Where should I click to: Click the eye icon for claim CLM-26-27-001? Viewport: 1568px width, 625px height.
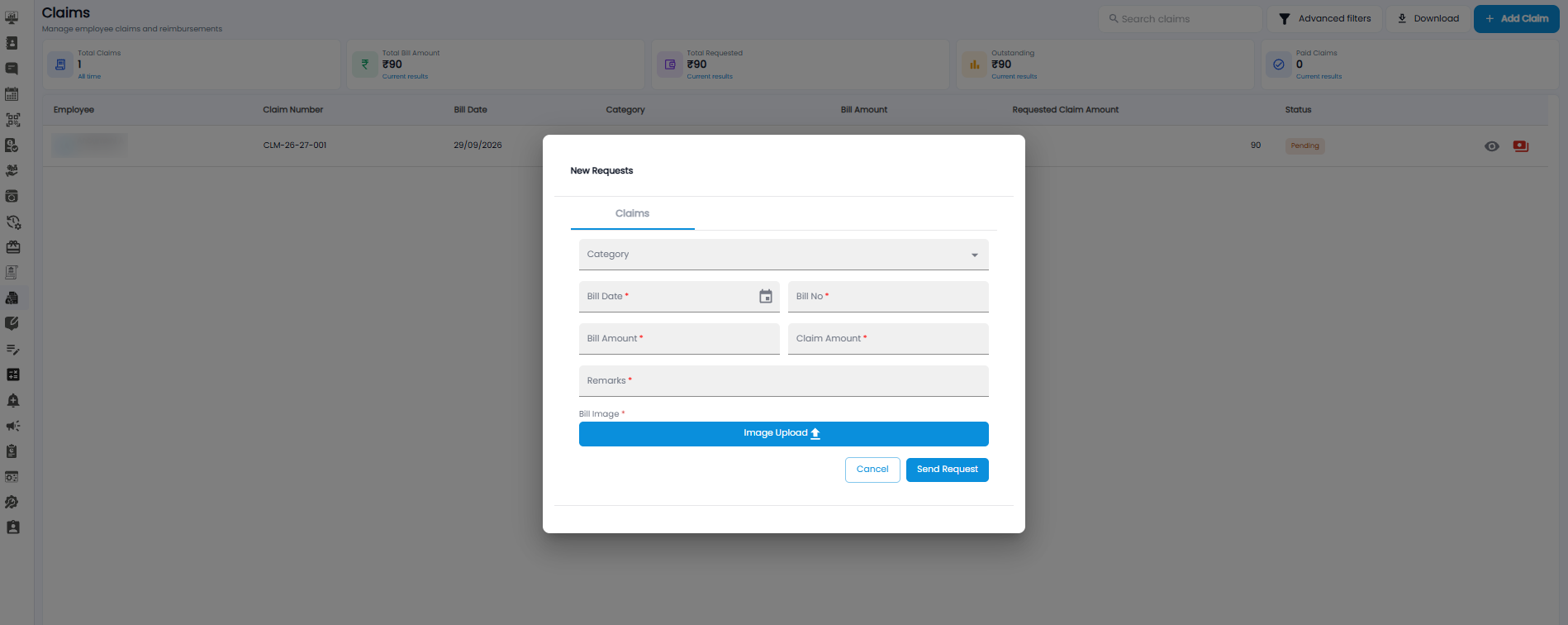click(x=1492, y=146)
